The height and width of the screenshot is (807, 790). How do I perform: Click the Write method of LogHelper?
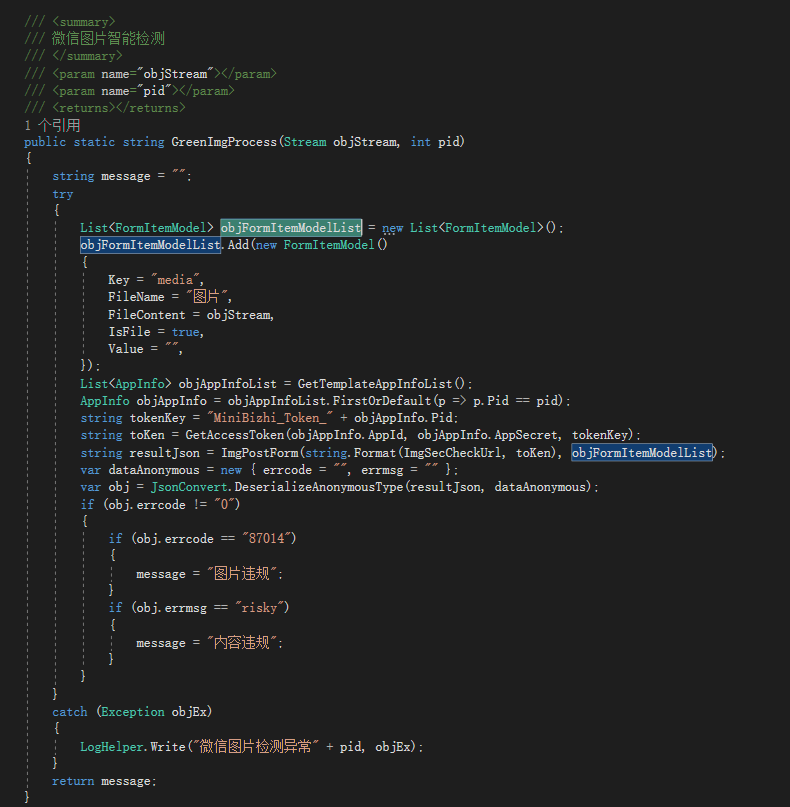click(168, 746)
